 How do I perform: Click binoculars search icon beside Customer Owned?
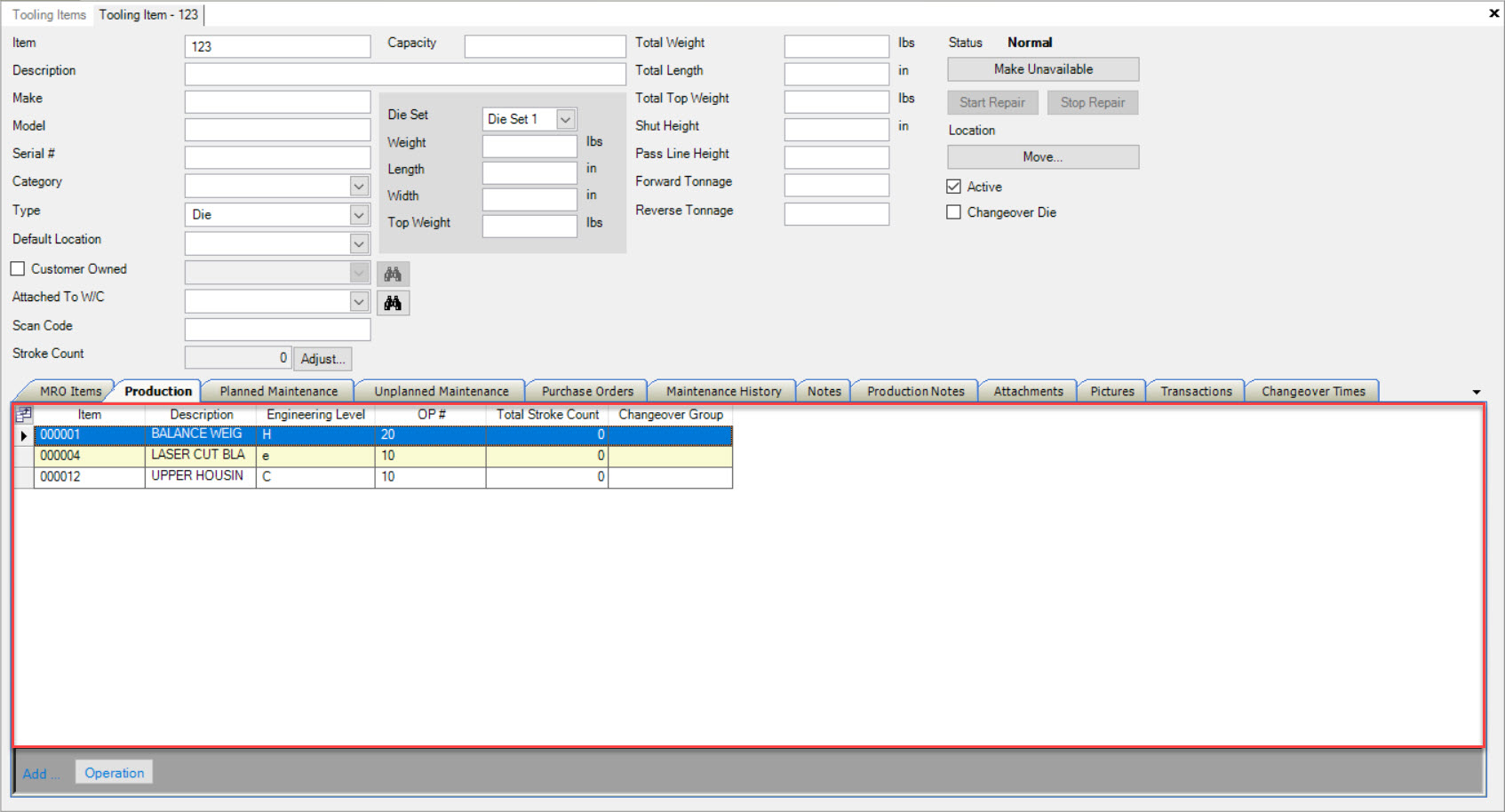[393, 274]
